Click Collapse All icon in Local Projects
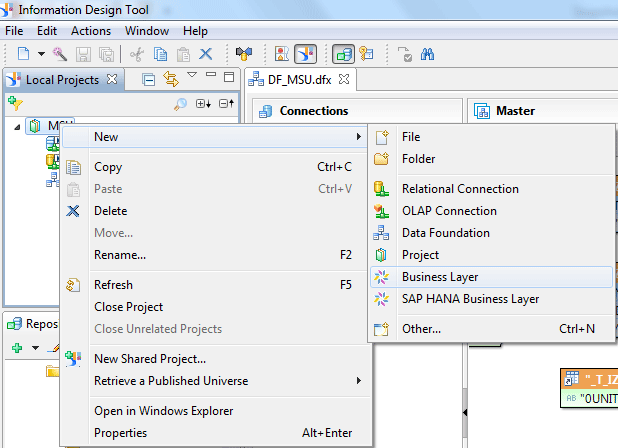This screenshot has width=618, height=448. tap(148, 80)
